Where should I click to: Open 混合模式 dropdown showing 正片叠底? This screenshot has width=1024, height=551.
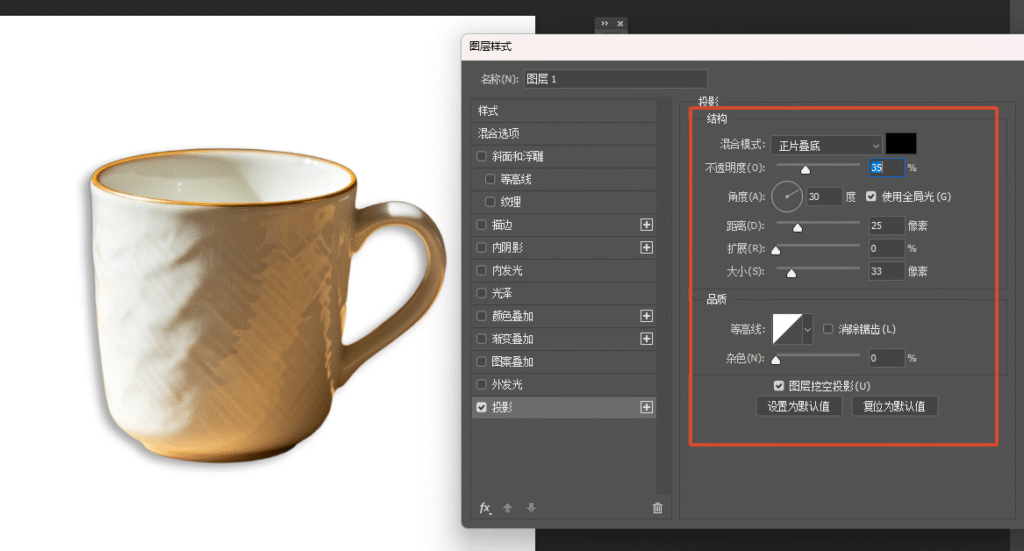click(x=827, y=145)
